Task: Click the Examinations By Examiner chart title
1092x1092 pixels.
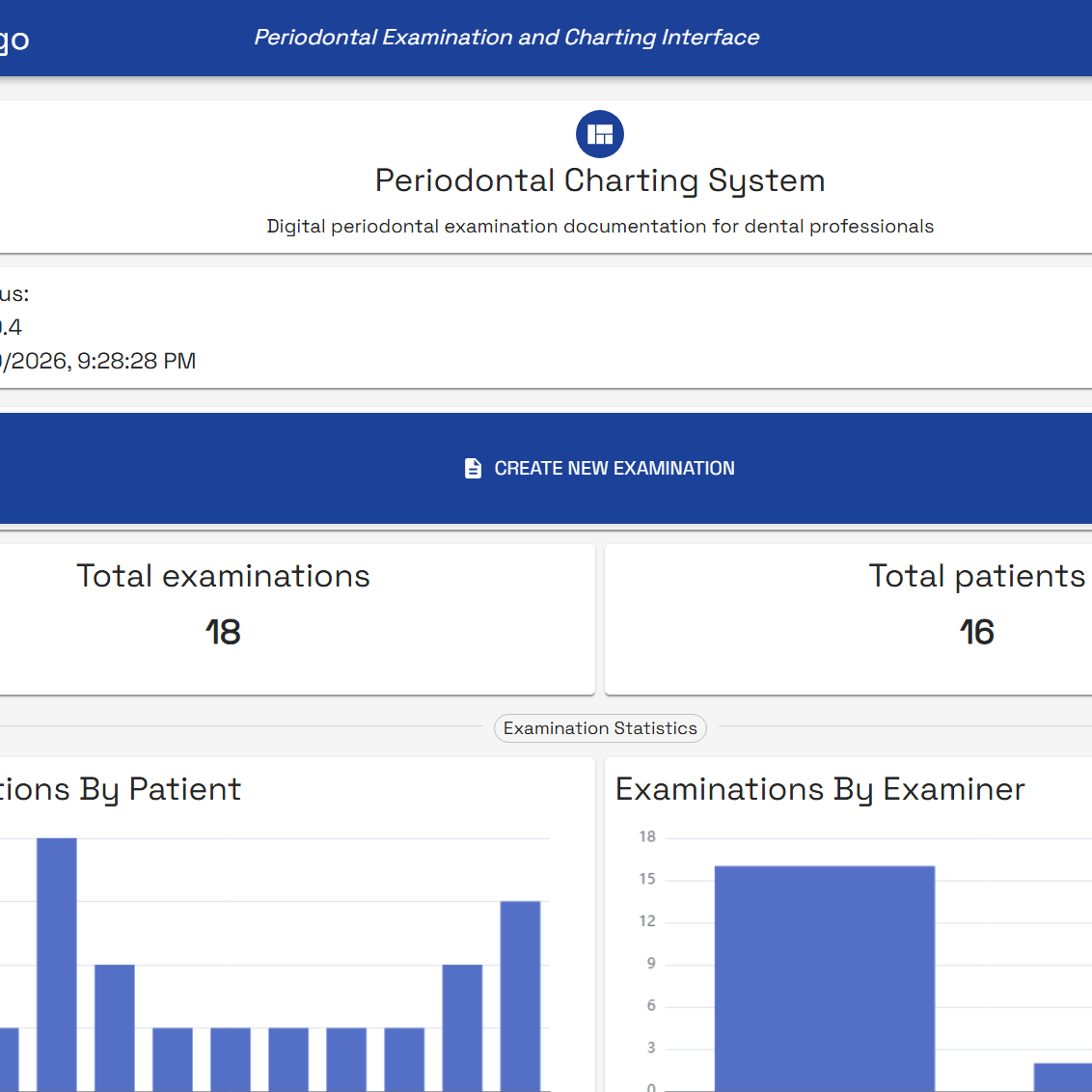Action: coord(820,789)
